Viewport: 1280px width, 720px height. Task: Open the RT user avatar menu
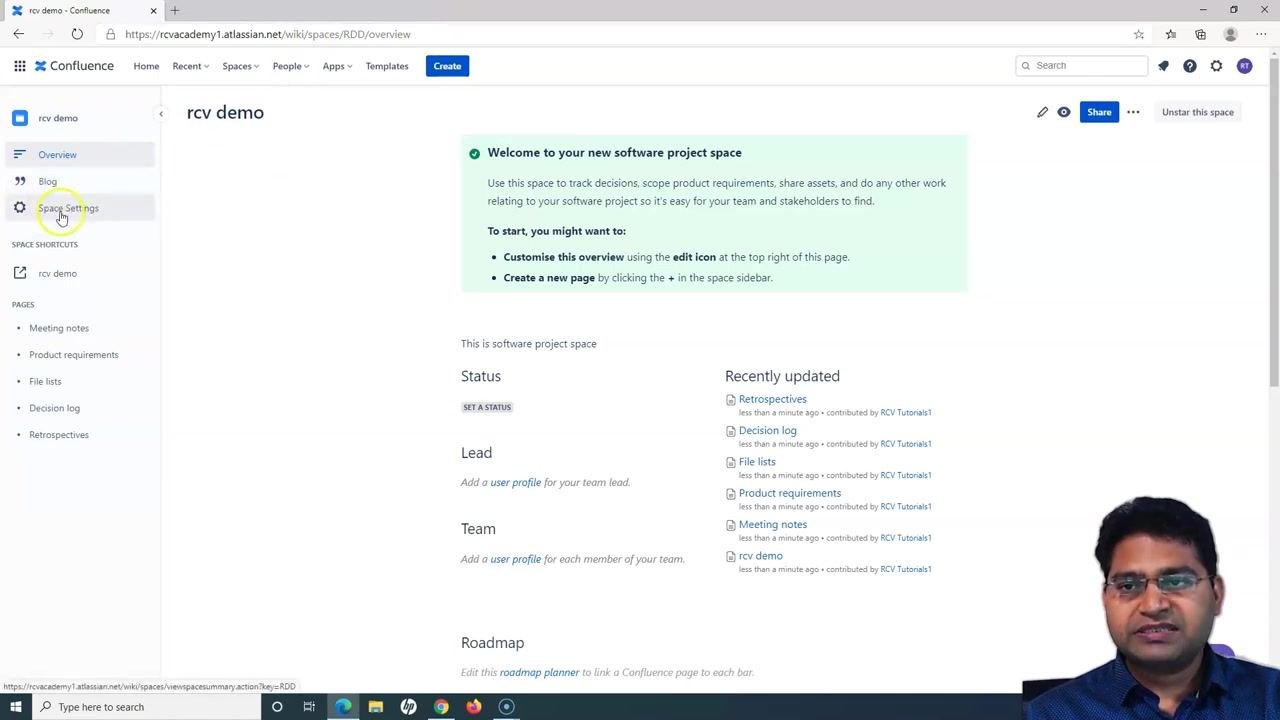pyautogui.click(x=1244, y=66)
